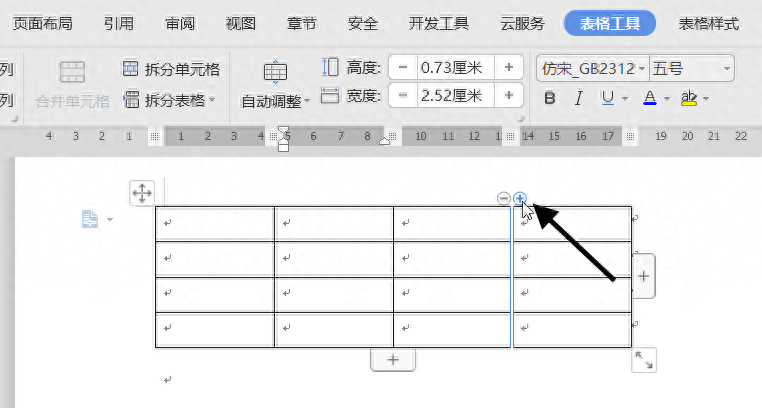762x408 pixels.
Task: Expand the font color dropdown arrow
Action: click(667, 99)
